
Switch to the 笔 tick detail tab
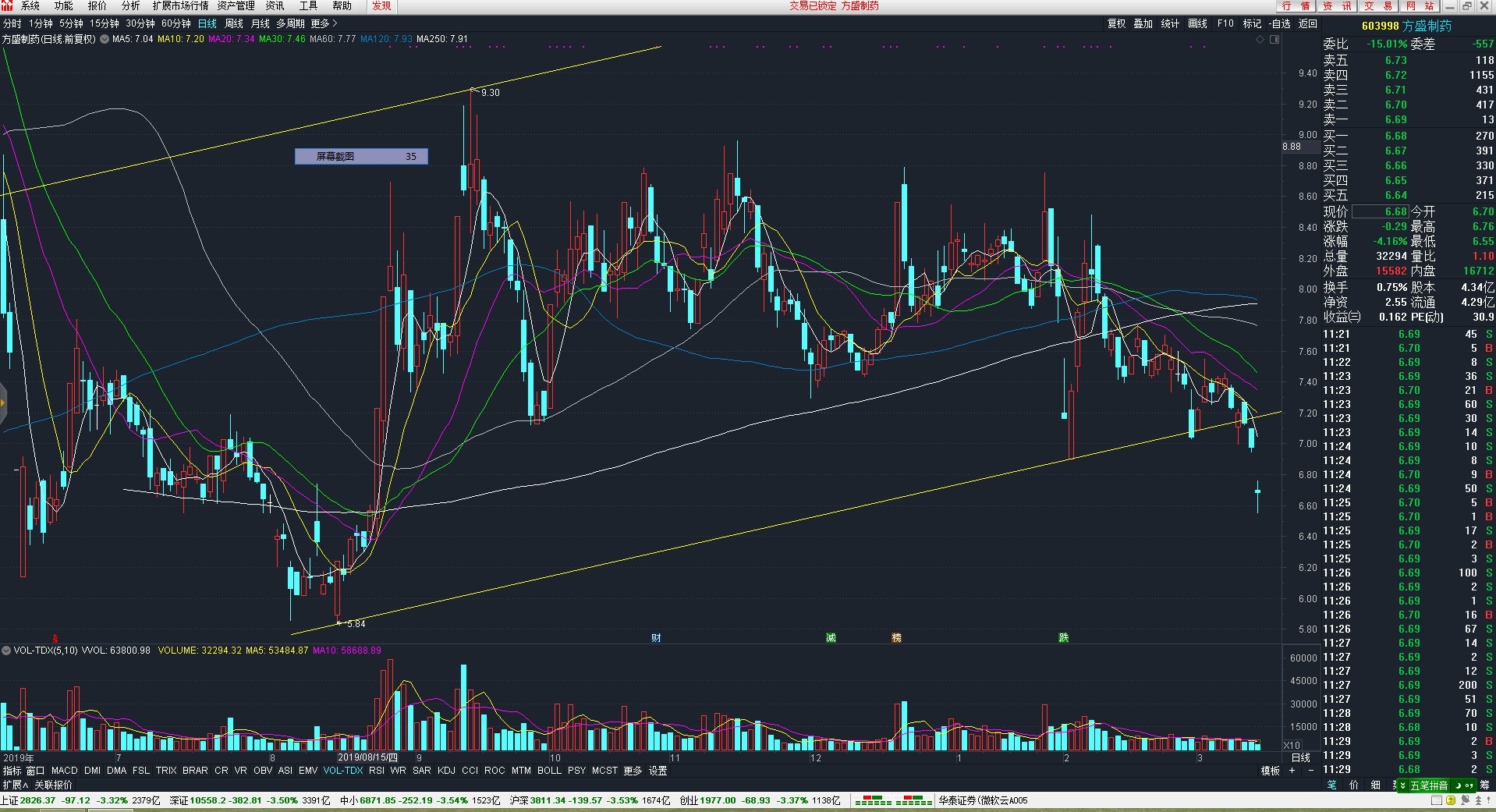click(1332, 785)
